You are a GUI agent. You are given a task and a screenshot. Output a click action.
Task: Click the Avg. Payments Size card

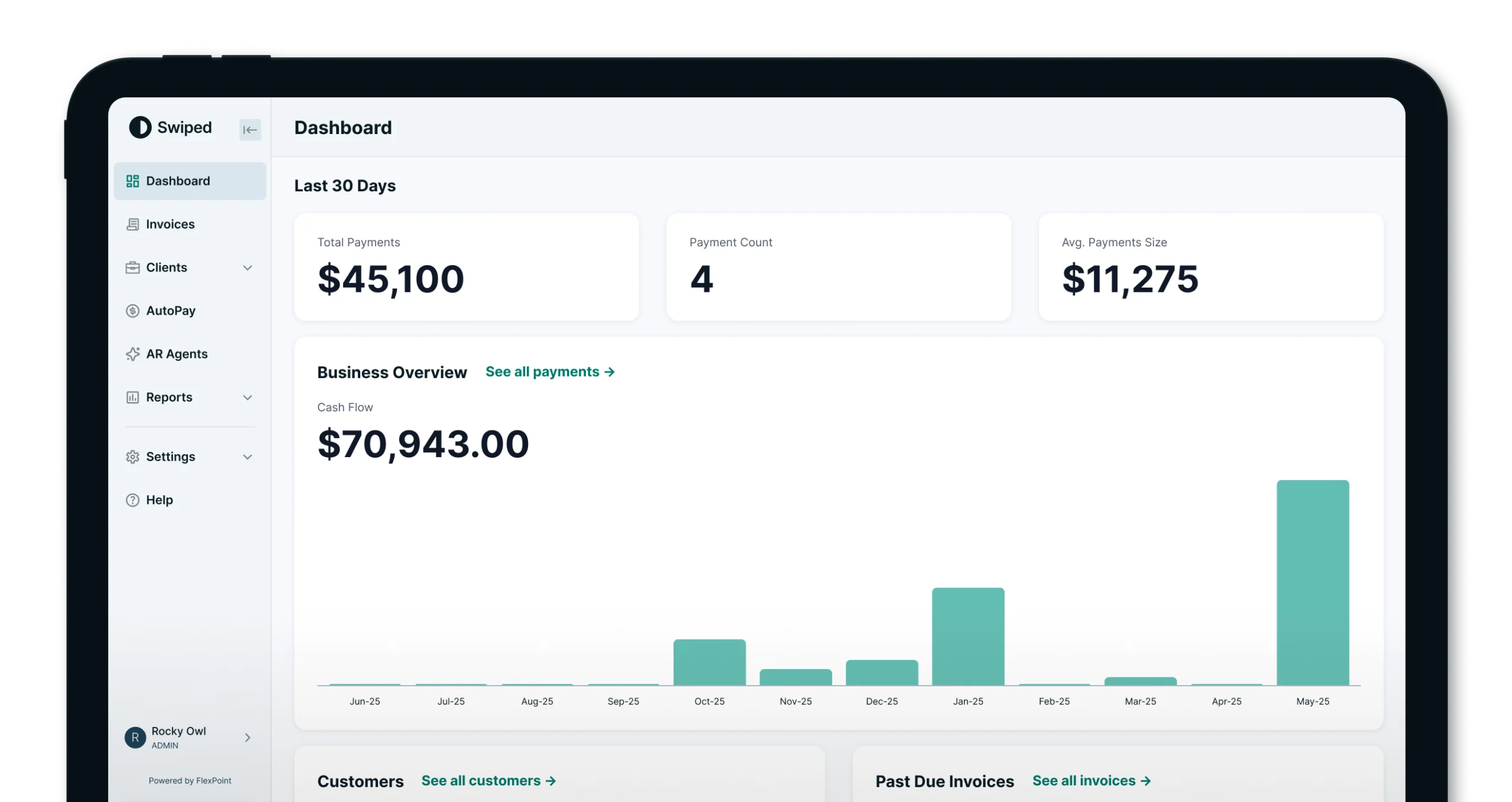1210,267
